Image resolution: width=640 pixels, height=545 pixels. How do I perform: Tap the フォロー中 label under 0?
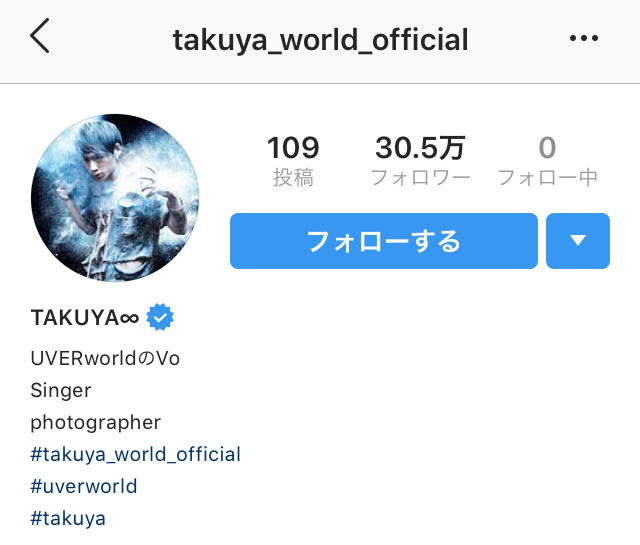pos(547,178)
